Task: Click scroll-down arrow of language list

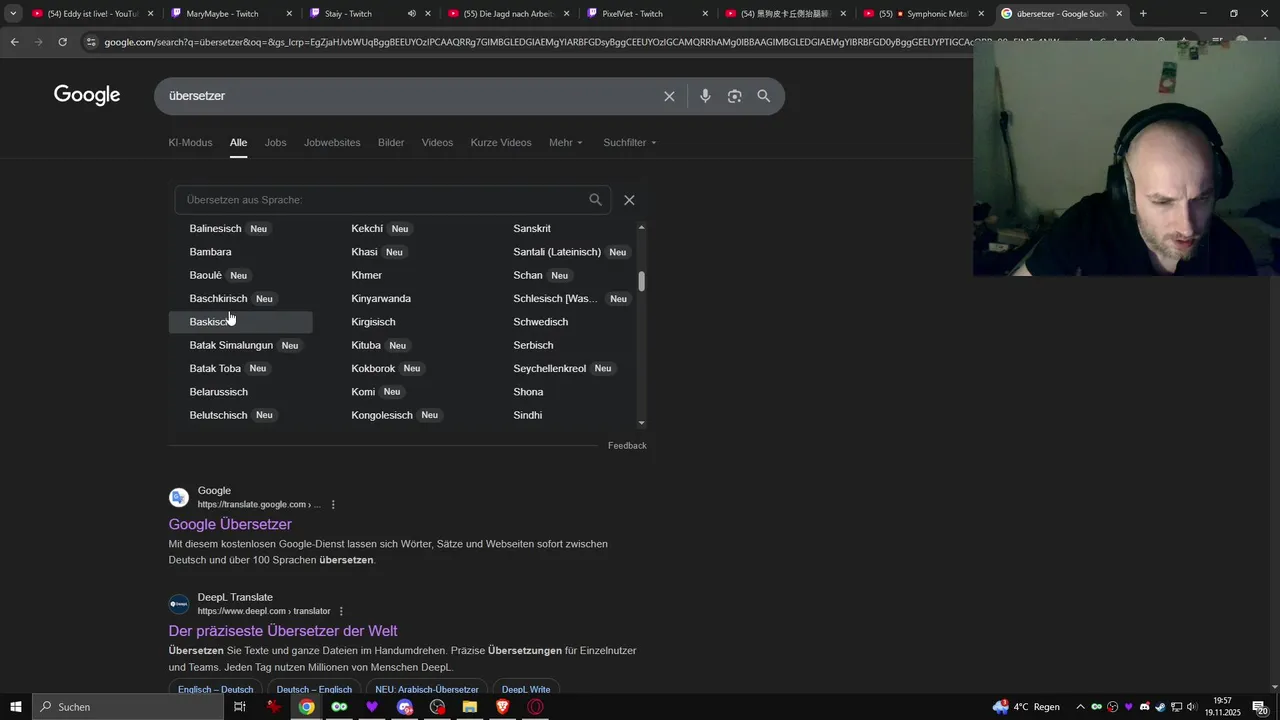Action: pos(641,423)
